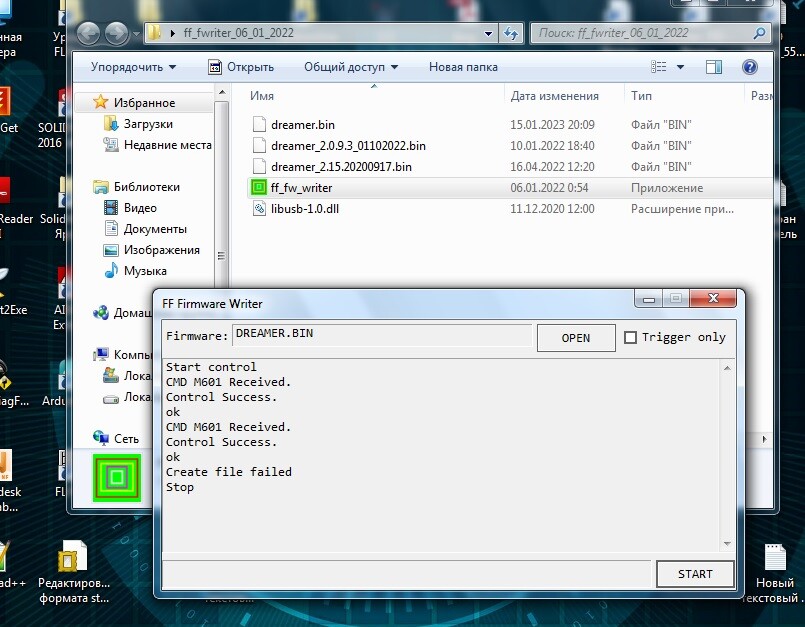Screen dimensions: 805x627
Task: Select the dreamer.bin file
Action: point(302,125)
